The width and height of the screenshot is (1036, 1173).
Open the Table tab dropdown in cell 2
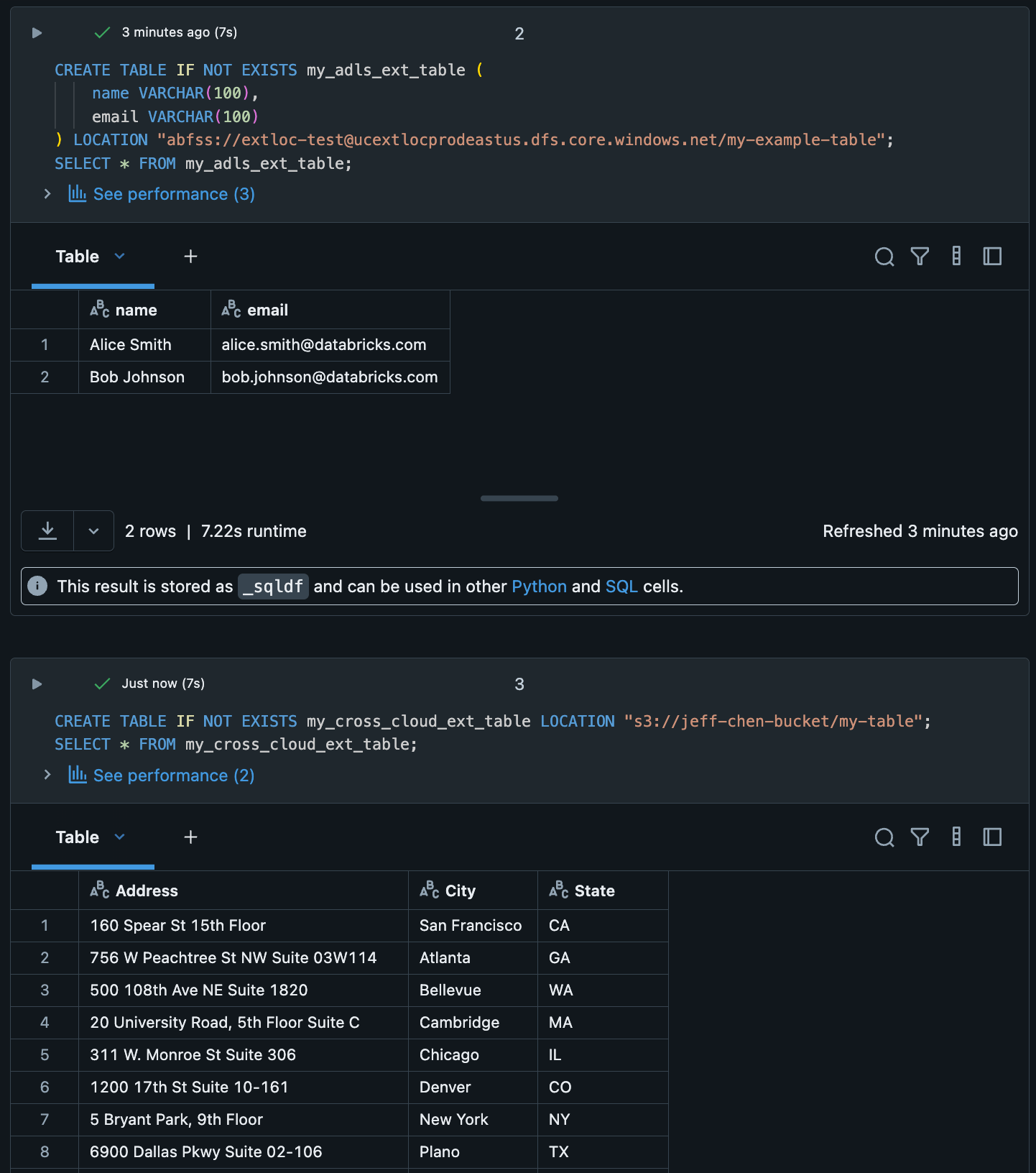[x=120, y=257]
